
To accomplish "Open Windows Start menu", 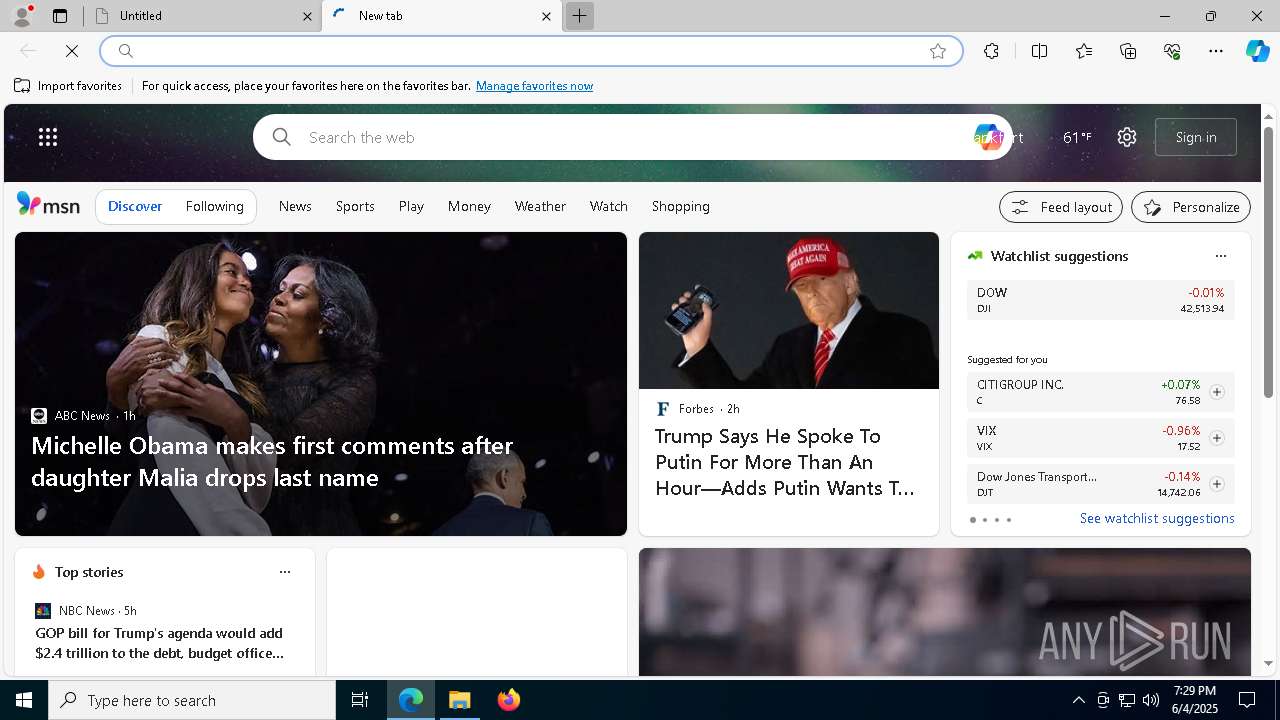I will tap(24, 700).
